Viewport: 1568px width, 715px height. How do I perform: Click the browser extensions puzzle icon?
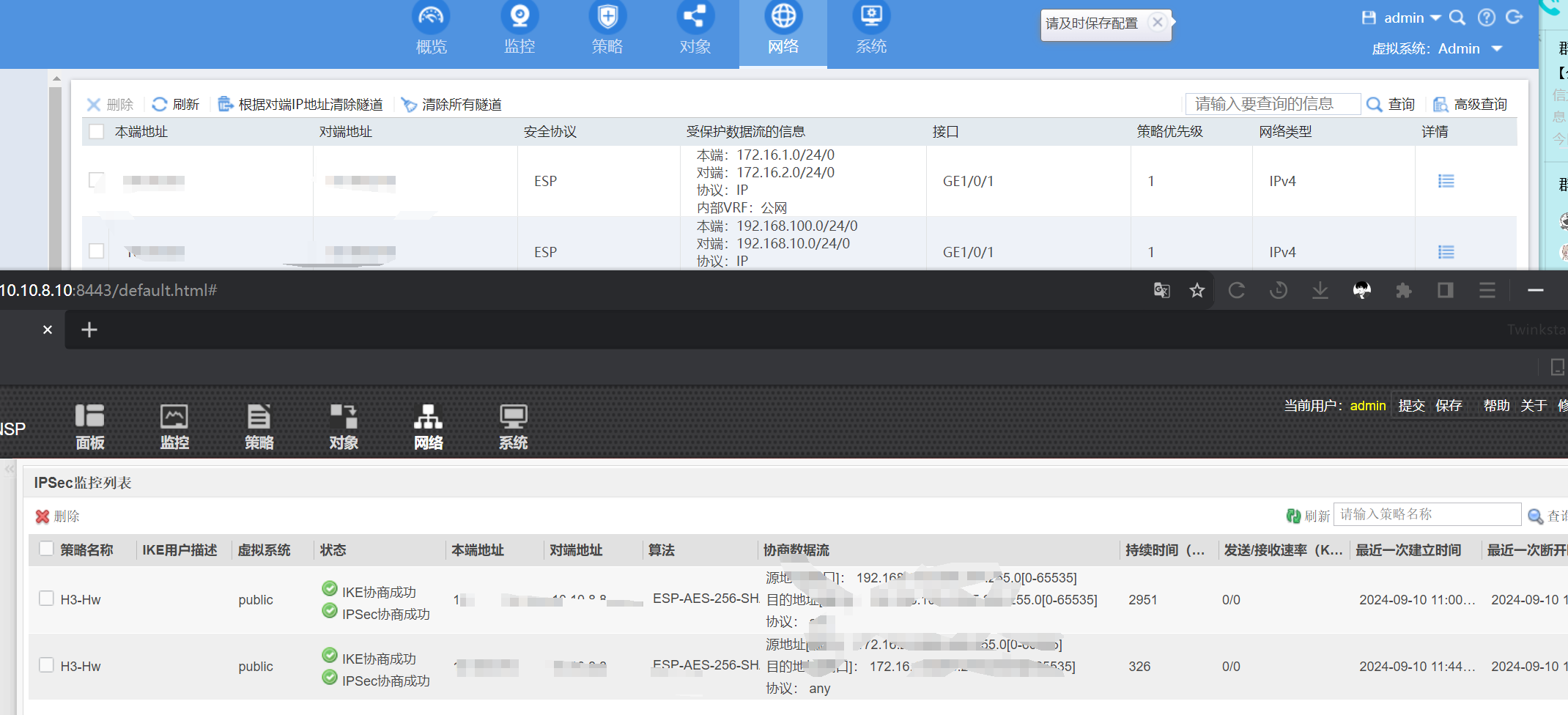point(1403,291)
